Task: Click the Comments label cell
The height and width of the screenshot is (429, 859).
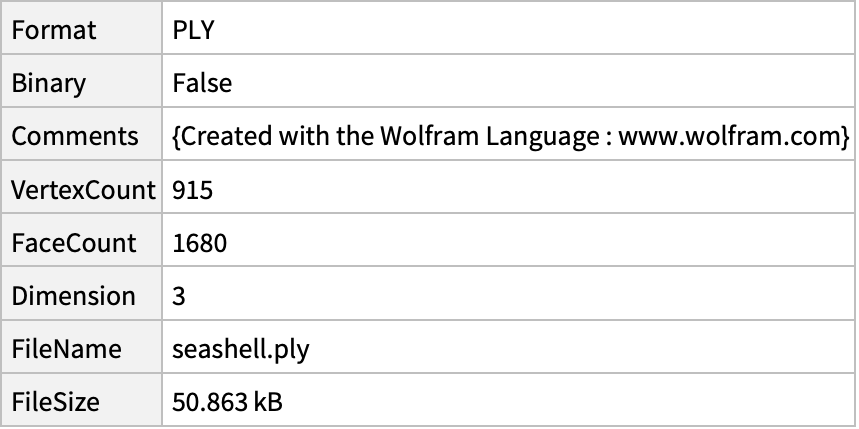Action: pyautogui.click(x=82, y=134)
